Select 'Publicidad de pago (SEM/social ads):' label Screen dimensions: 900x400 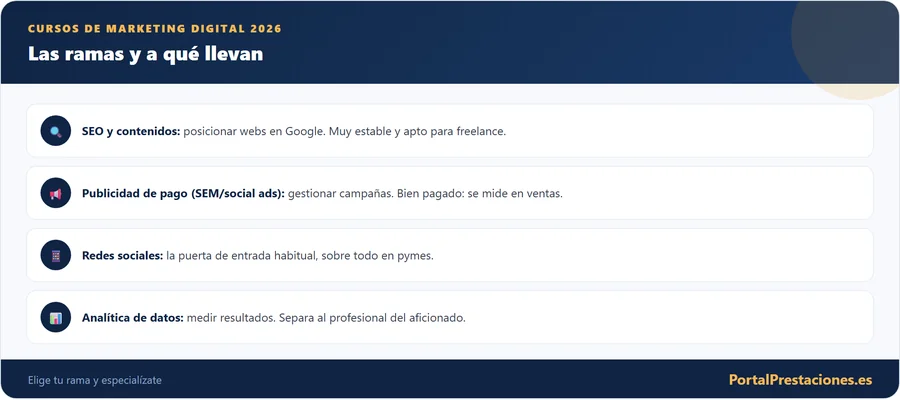[183, 193]
